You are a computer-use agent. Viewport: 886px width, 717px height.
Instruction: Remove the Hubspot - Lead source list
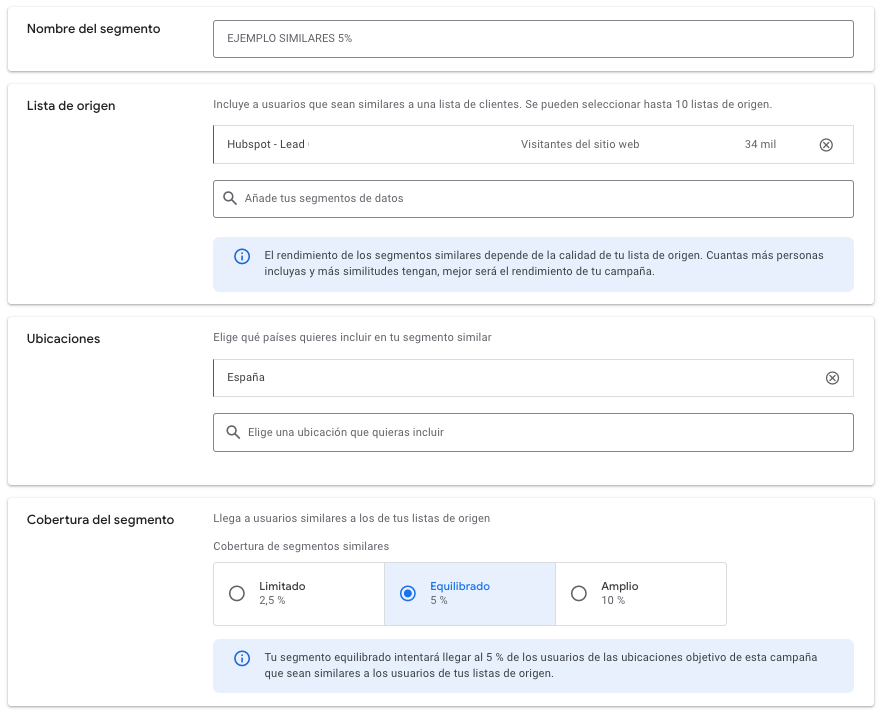coord(825,145)
